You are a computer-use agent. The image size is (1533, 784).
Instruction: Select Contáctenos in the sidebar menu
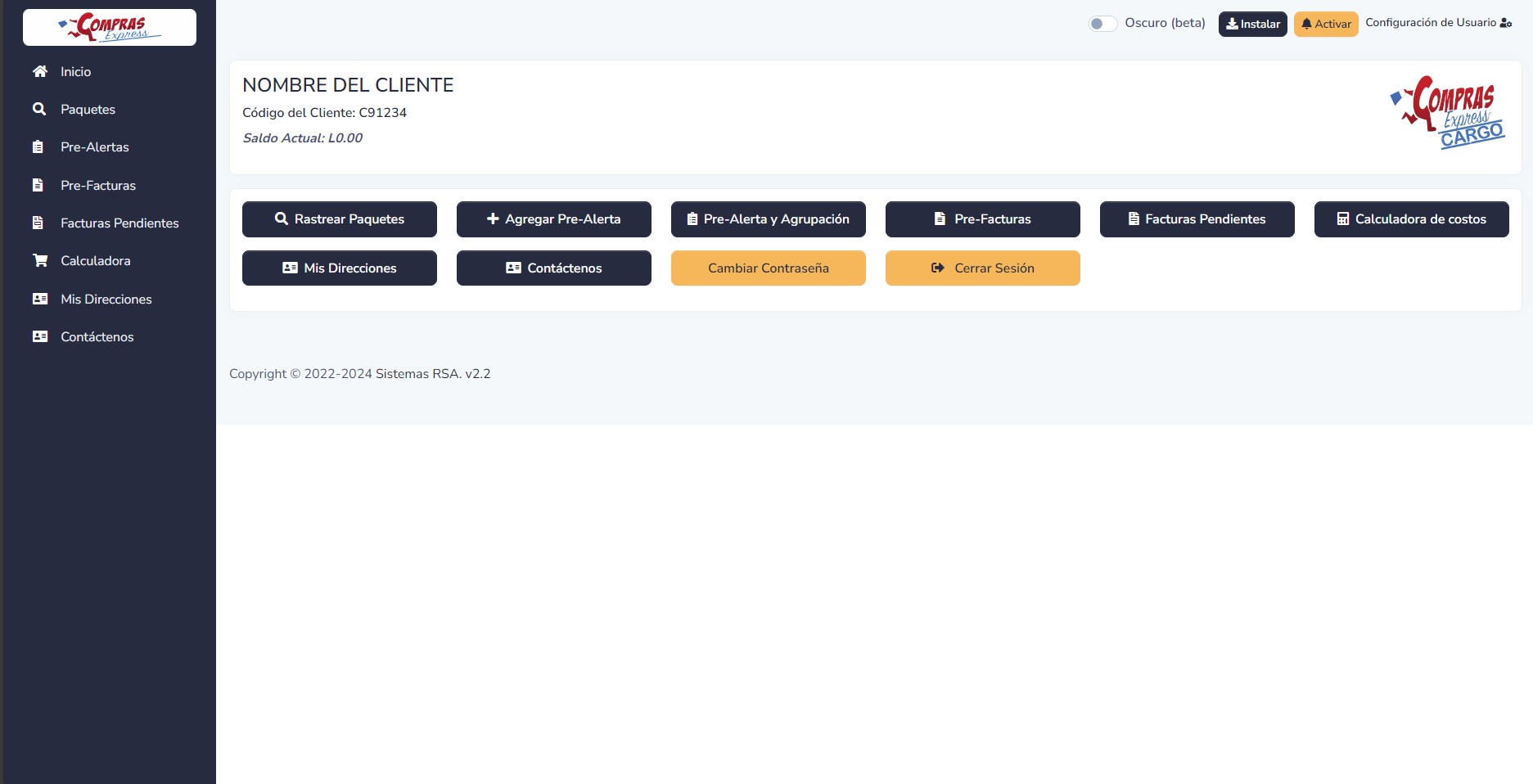[97, 336]
